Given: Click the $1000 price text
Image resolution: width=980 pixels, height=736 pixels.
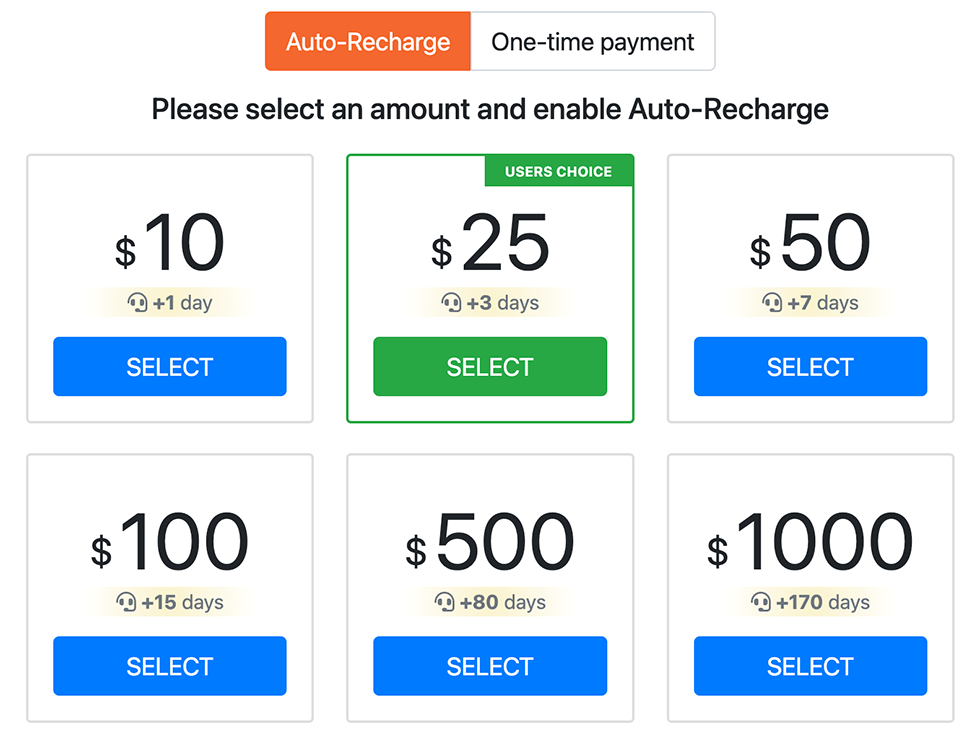Looking at the screenshot, I should 810,542.
